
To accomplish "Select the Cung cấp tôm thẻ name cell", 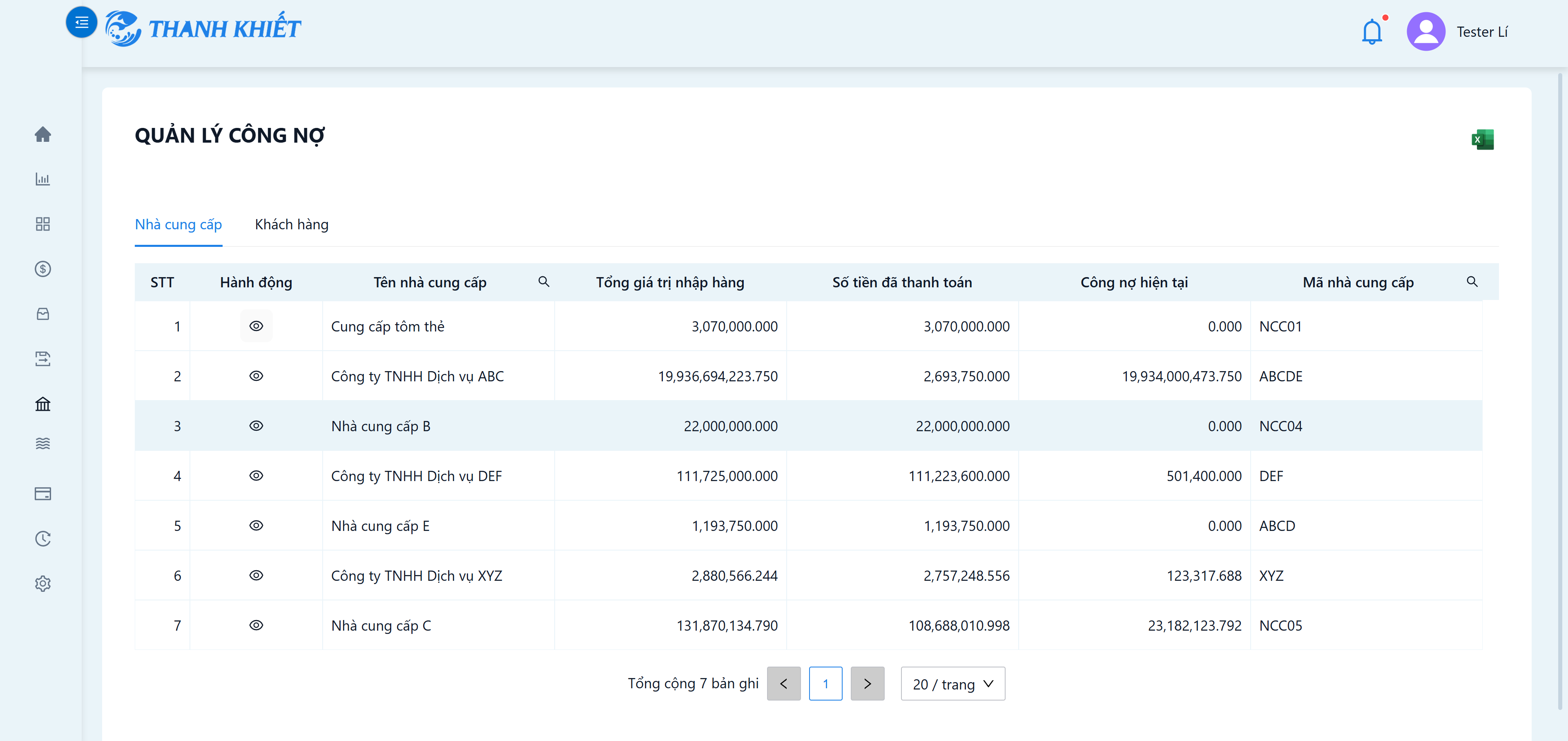I will [x=438, y=326].
